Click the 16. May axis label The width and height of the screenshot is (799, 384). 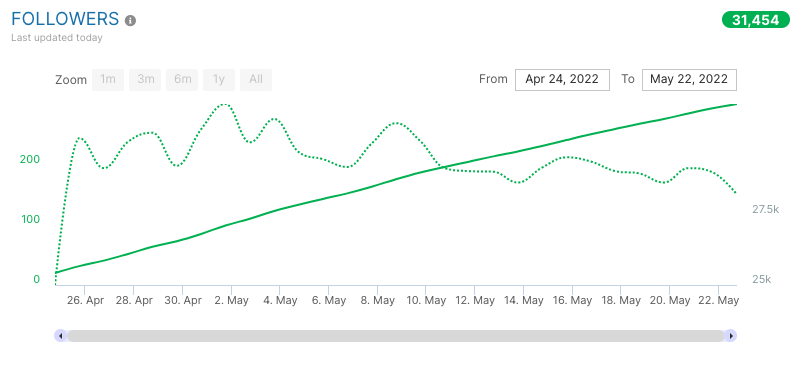[573, 300]
